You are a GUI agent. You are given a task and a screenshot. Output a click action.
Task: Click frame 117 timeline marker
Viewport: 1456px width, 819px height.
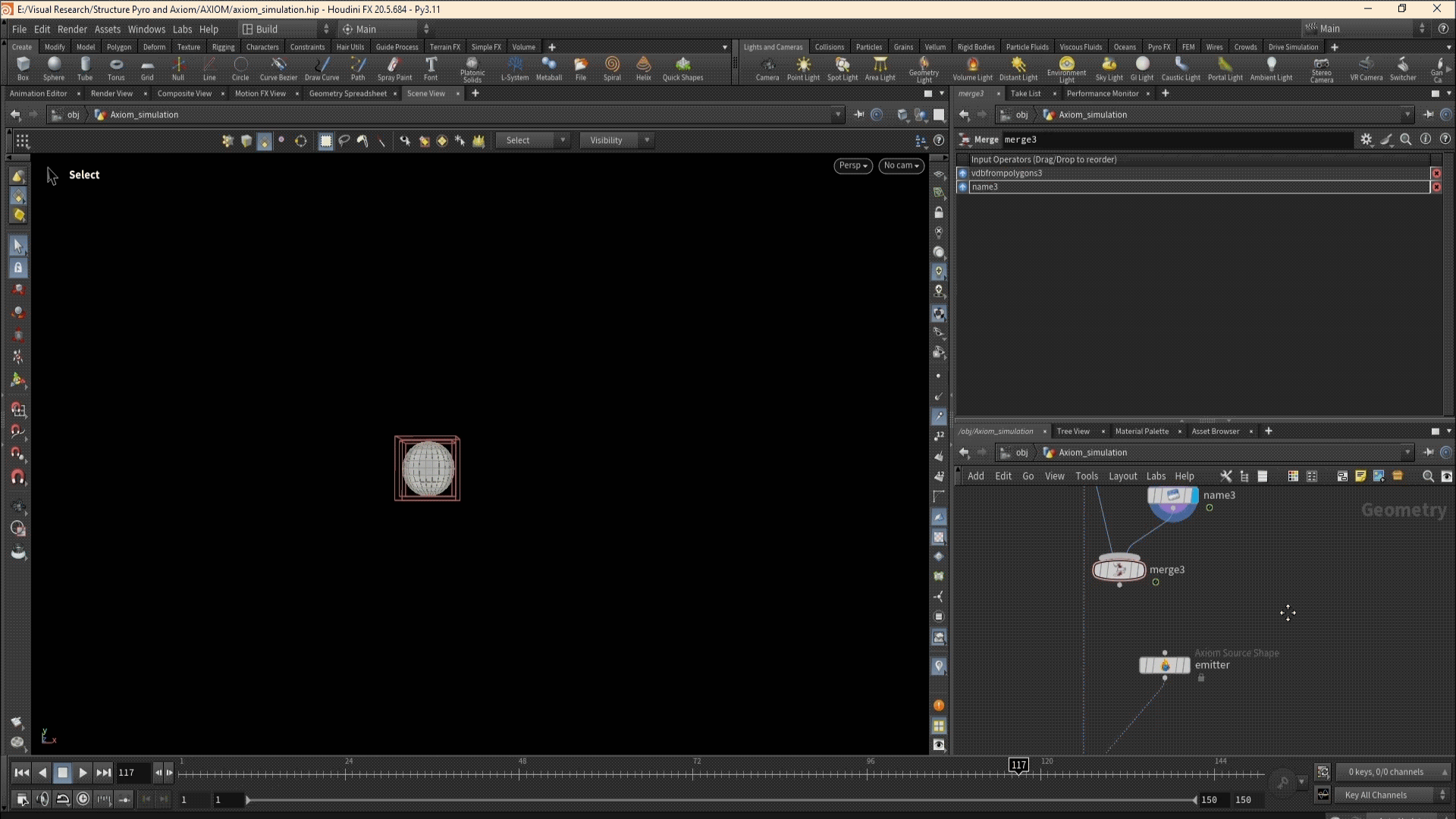(x=1018, y=765)
